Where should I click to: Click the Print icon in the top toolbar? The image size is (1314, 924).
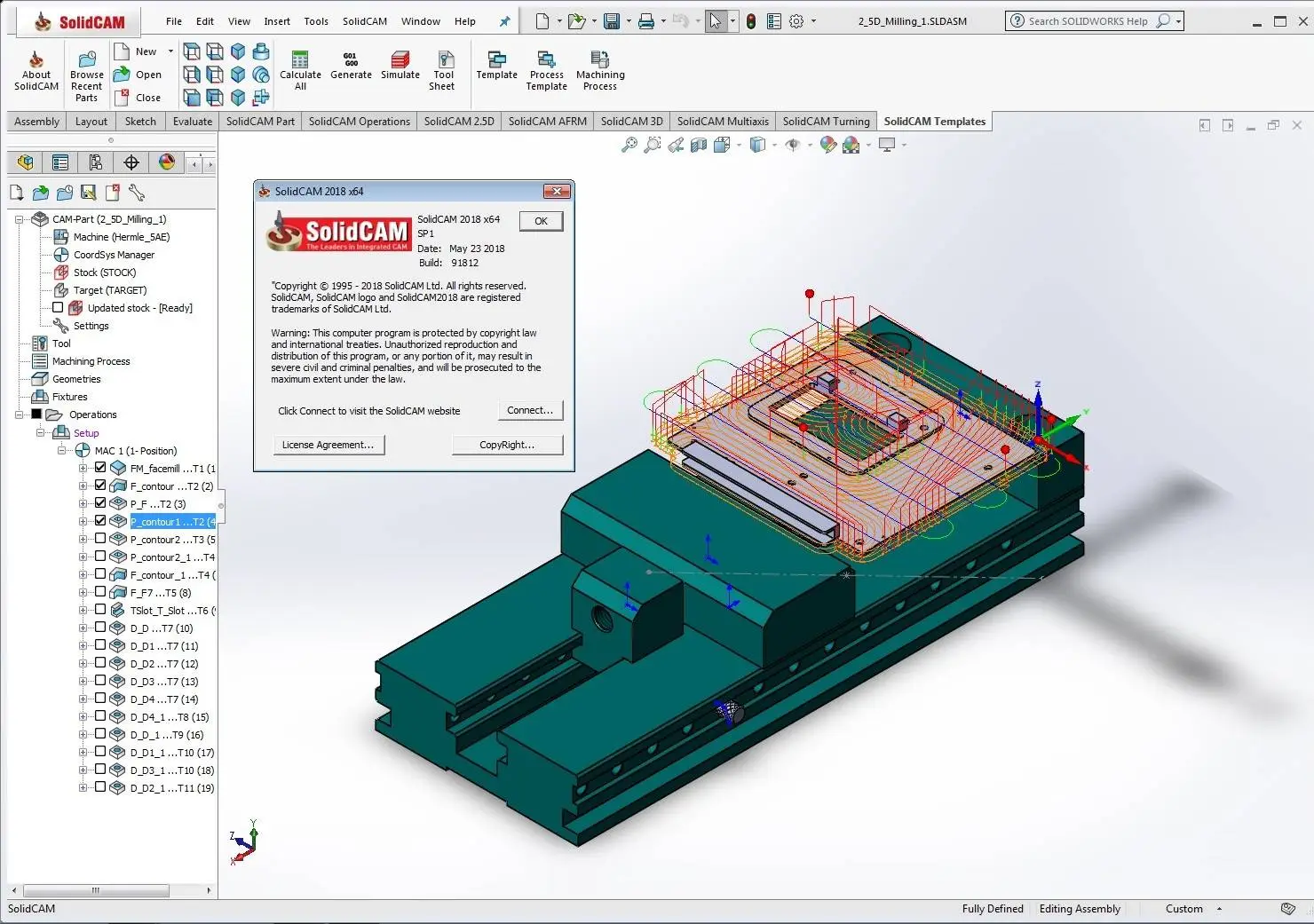click(x=646, y=21)
